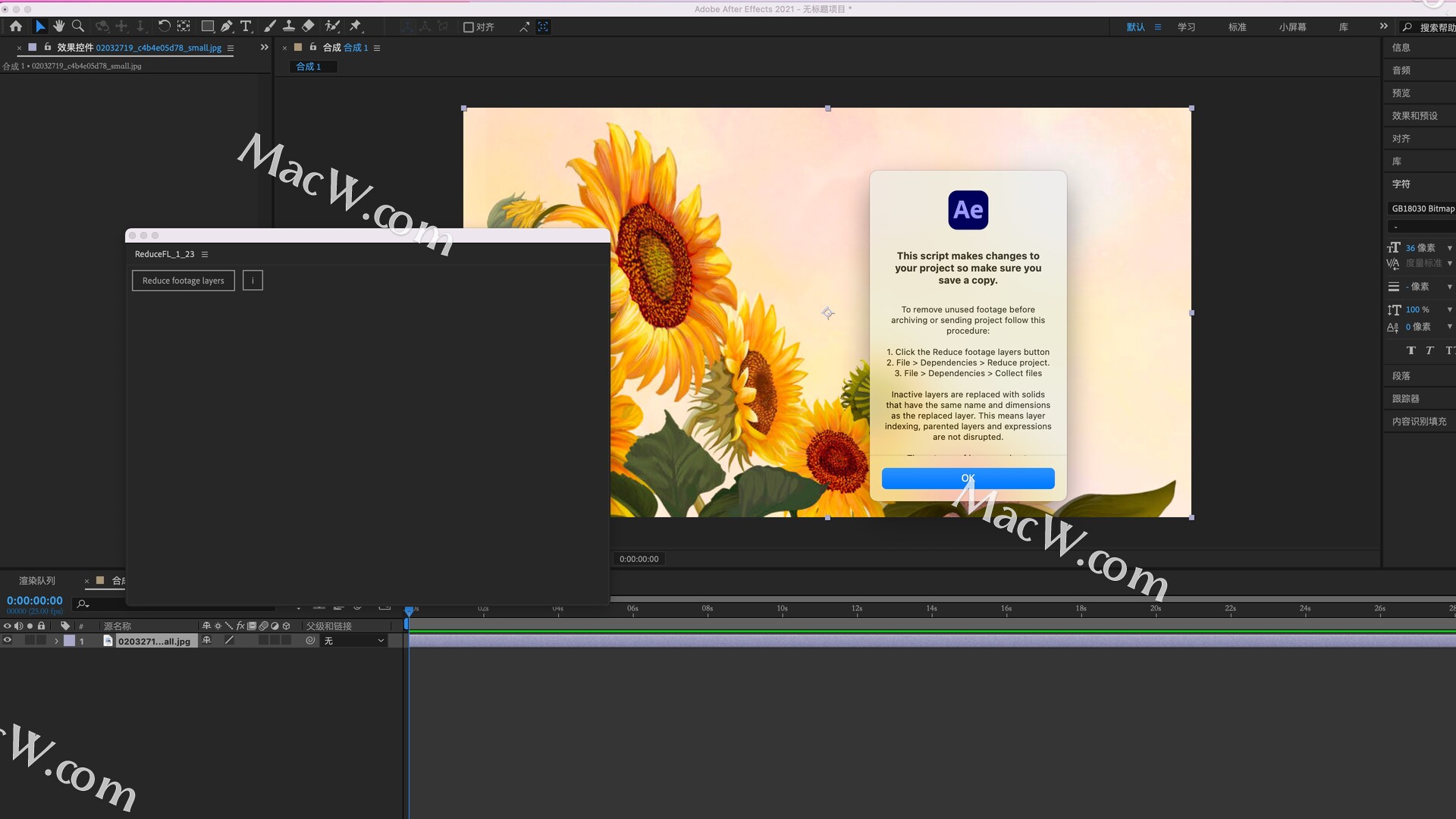
Task: Click Reduce footage layers button
Action: click(x=184, y=281)
